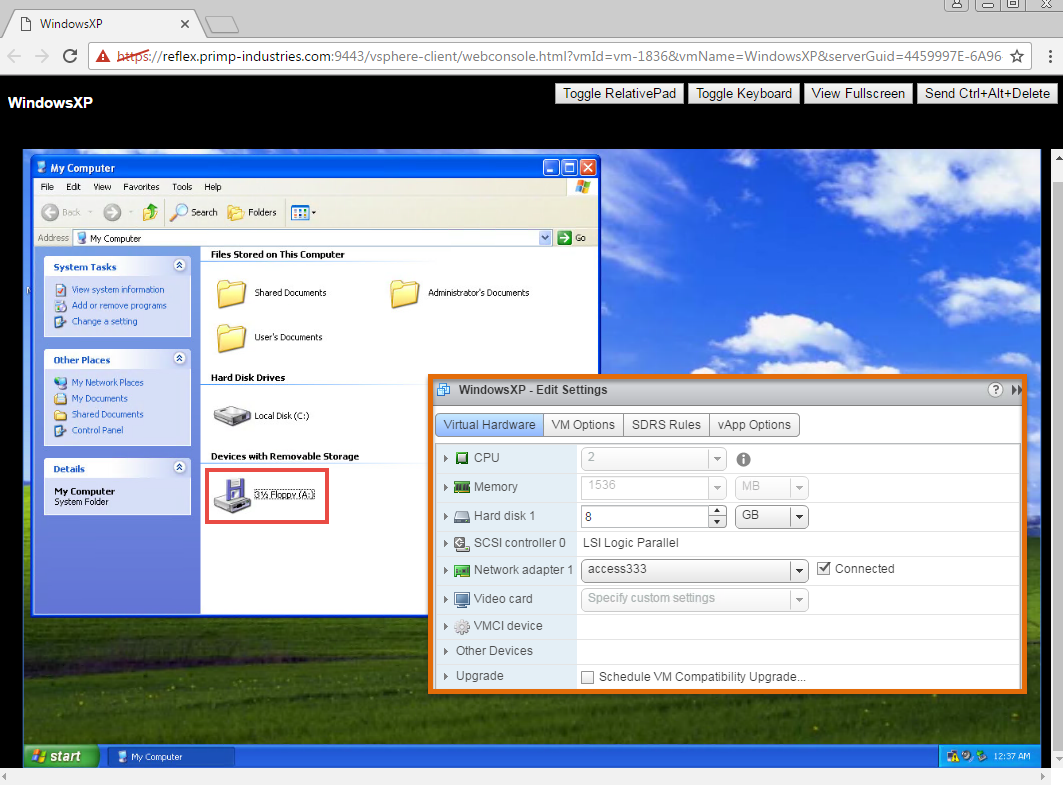Open the View menu in My Computer
The height and width of the screenshot is (785, 1063).
[x=102, y=187]
